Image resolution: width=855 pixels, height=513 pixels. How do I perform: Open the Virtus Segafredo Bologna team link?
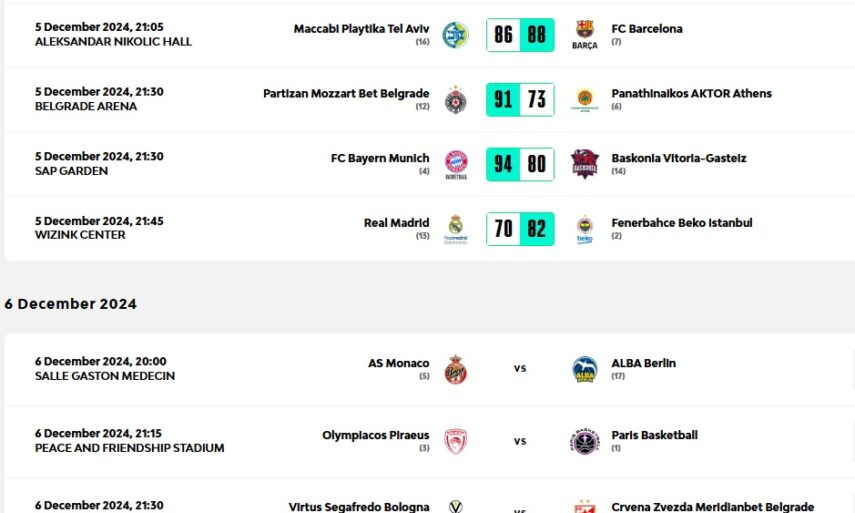(x=359, y=507)
